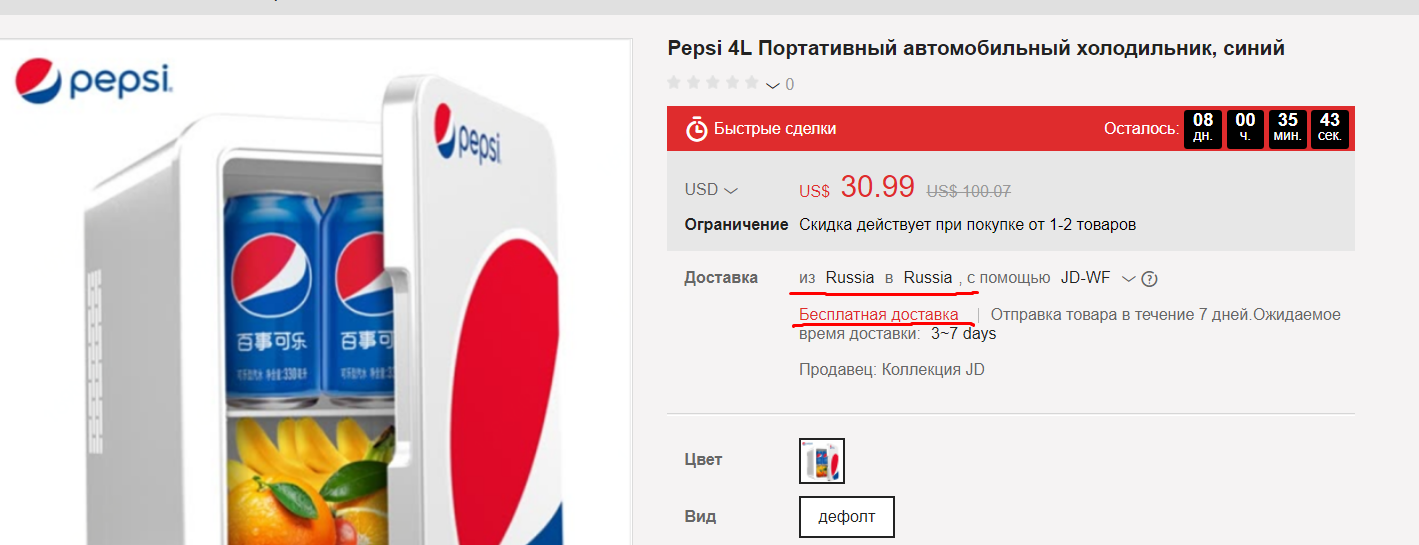The width and height of the screenshot is (1419, 545).
Task: Click the question mark help icon
Action: (1150, 279)
